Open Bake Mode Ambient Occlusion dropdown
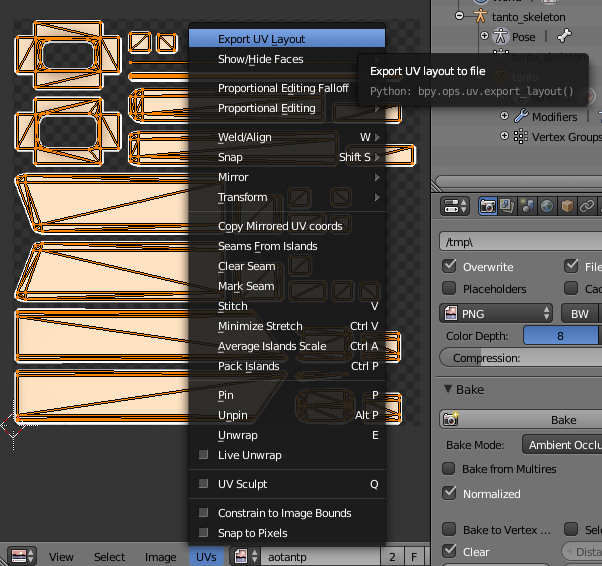 [562, 445]
